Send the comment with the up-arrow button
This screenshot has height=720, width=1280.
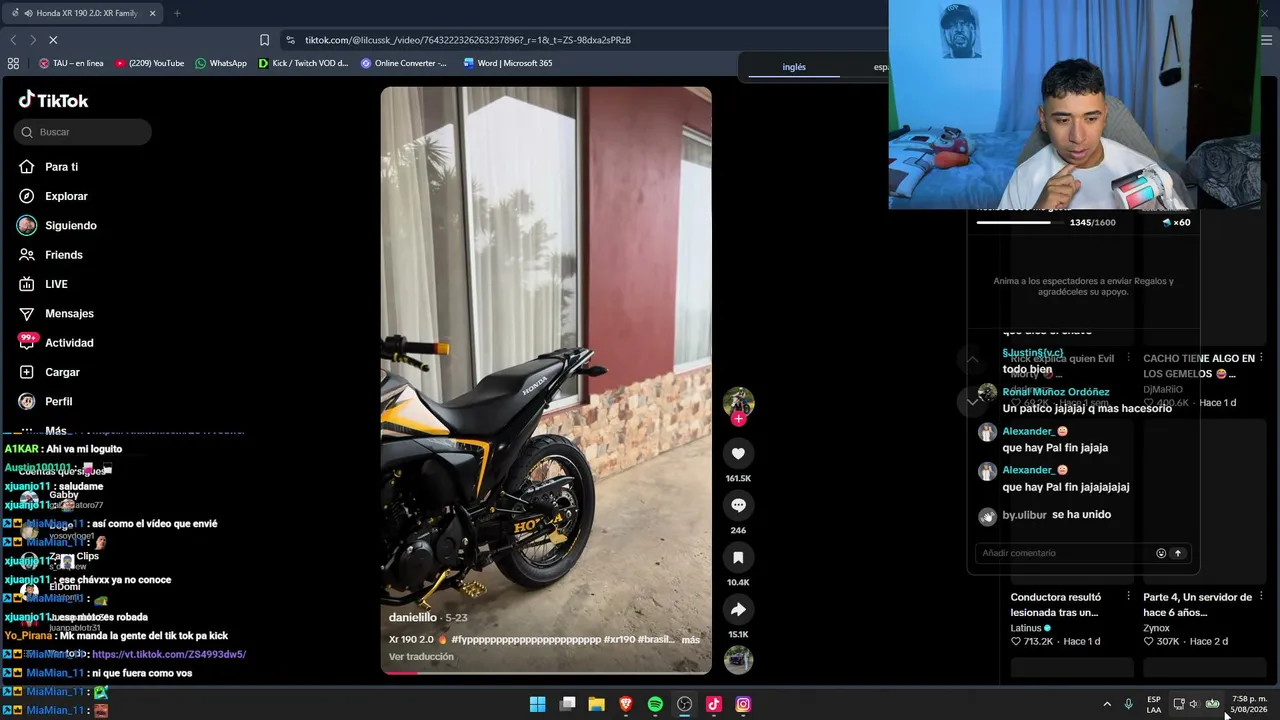click(x=1178, y=553)
